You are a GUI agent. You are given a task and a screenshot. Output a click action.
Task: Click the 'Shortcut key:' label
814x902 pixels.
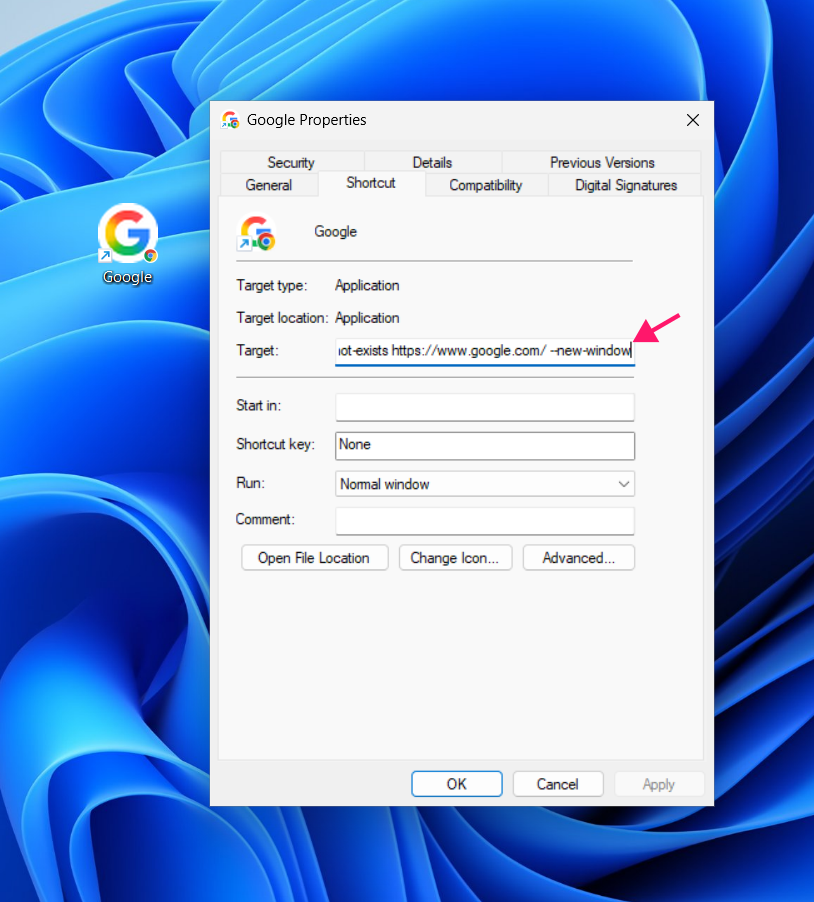[276, 444]
